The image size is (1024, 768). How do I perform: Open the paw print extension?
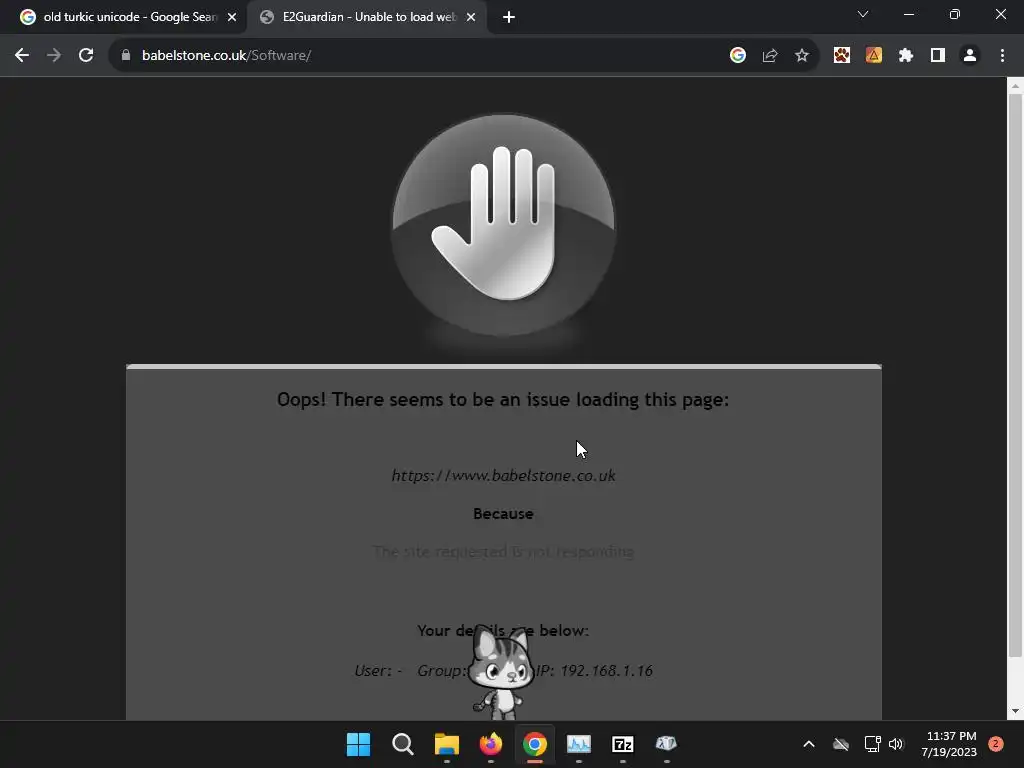coord(842,56)
